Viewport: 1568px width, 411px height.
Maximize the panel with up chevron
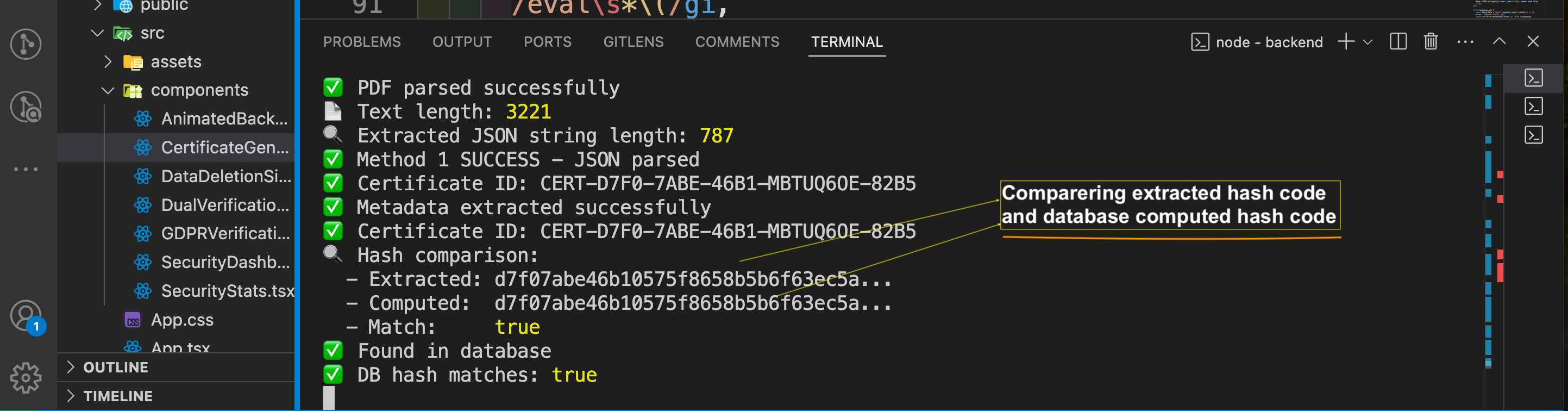click(x=1499, y=41)
